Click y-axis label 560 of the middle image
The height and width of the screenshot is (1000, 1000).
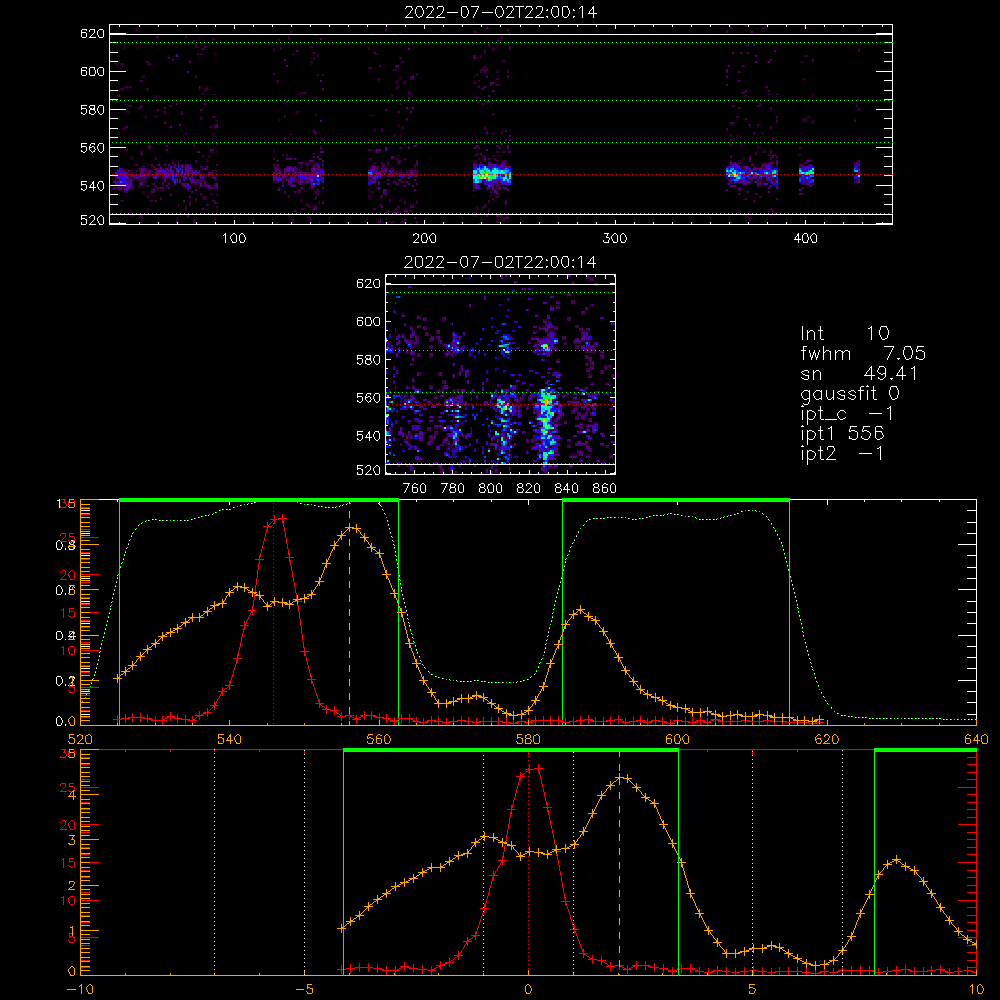coord(369,398)
